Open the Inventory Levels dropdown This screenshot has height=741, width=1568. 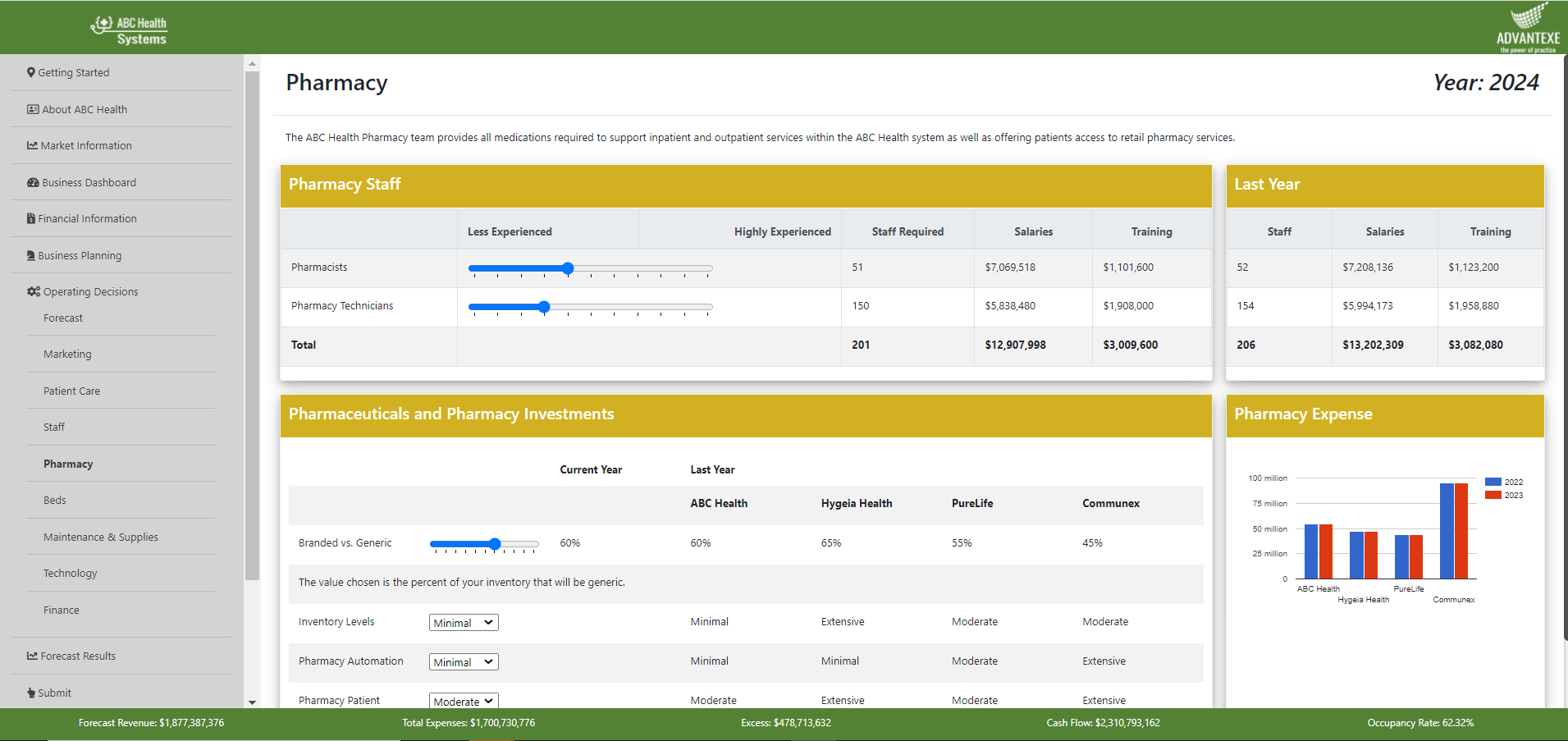pyautogui.click(x=463, y=622)
